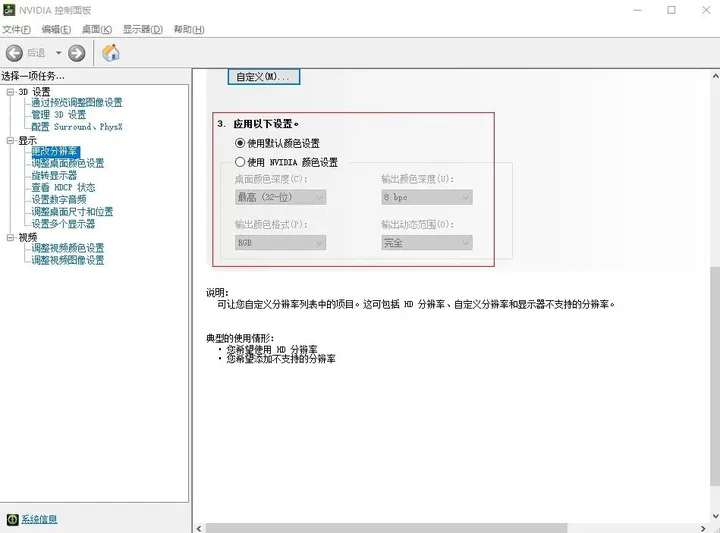
Task: Open the 输出颜色格式 RGB dropdown
Action: 280,242
